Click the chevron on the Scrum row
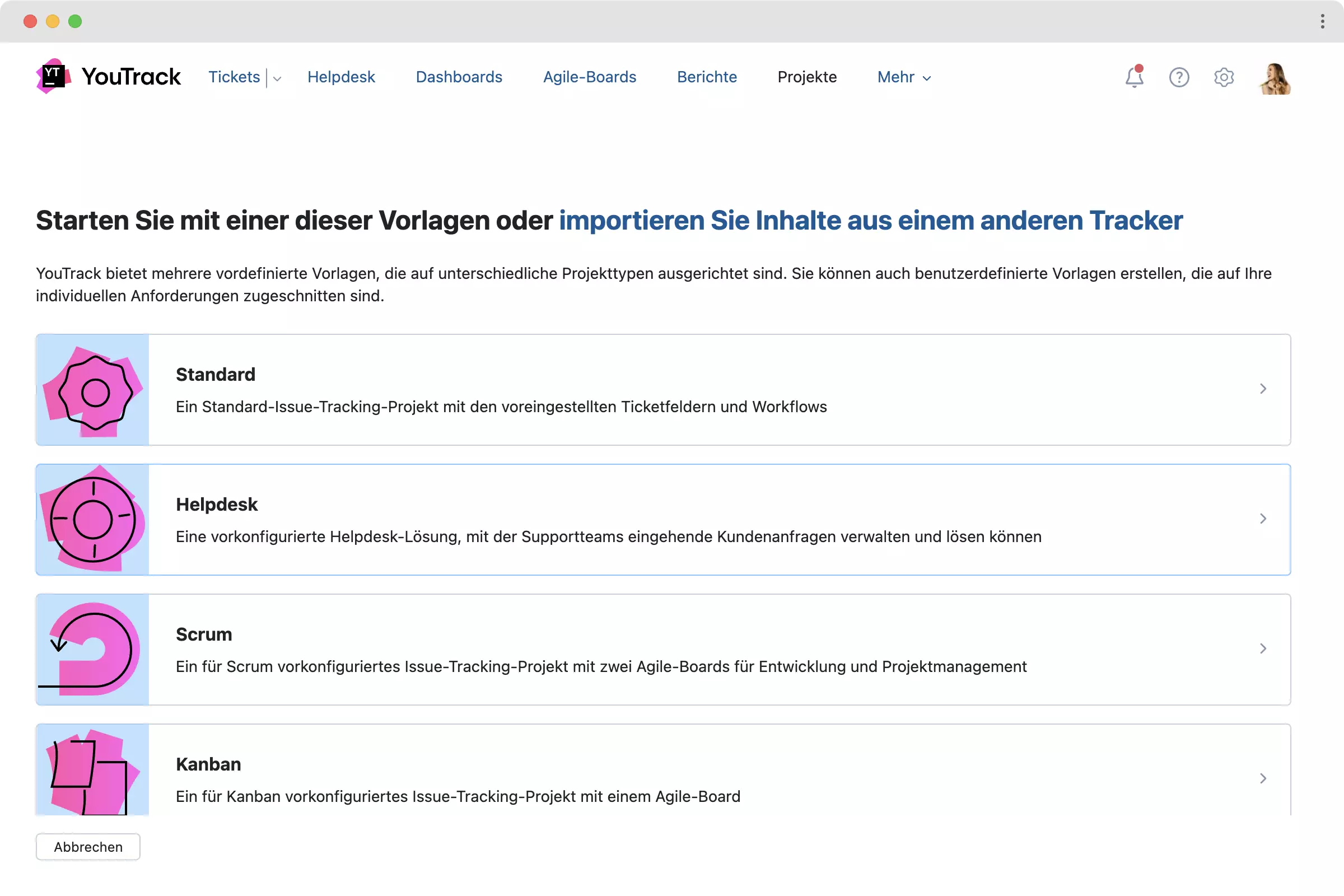Viewport: 1344px width, 896px height. click(x=1263, y=648)
